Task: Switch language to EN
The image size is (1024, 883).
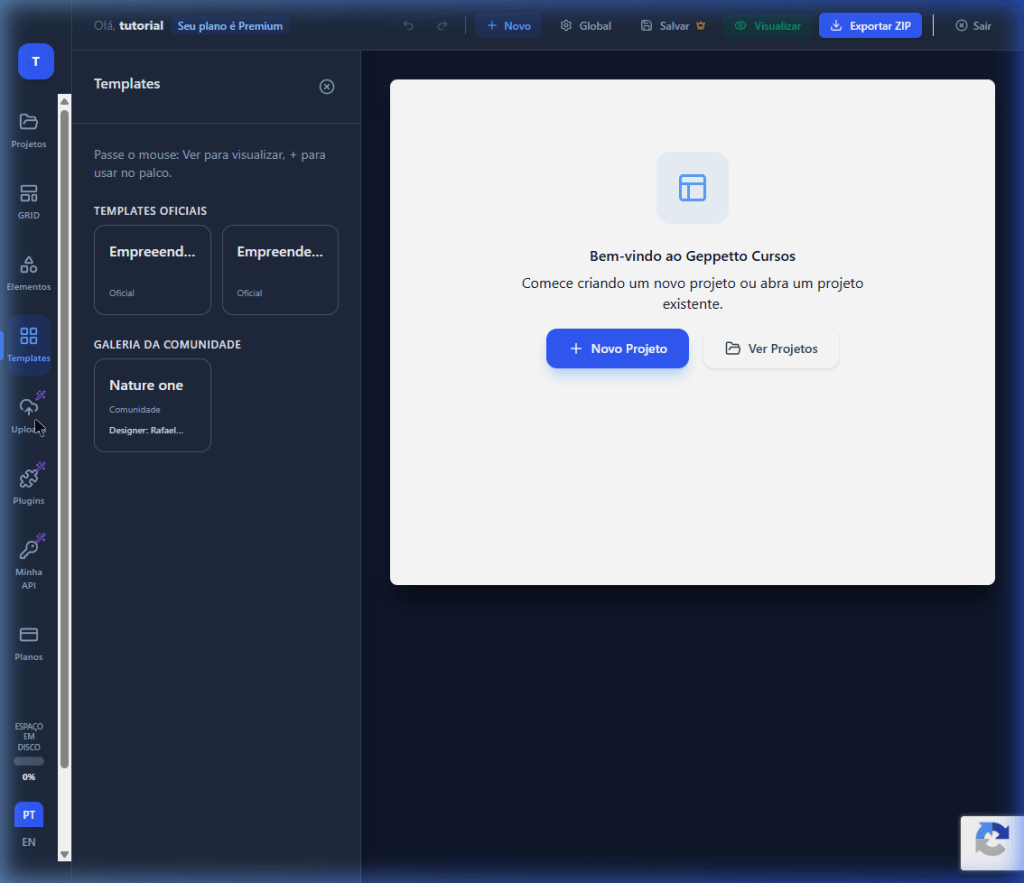Action: 29,842
